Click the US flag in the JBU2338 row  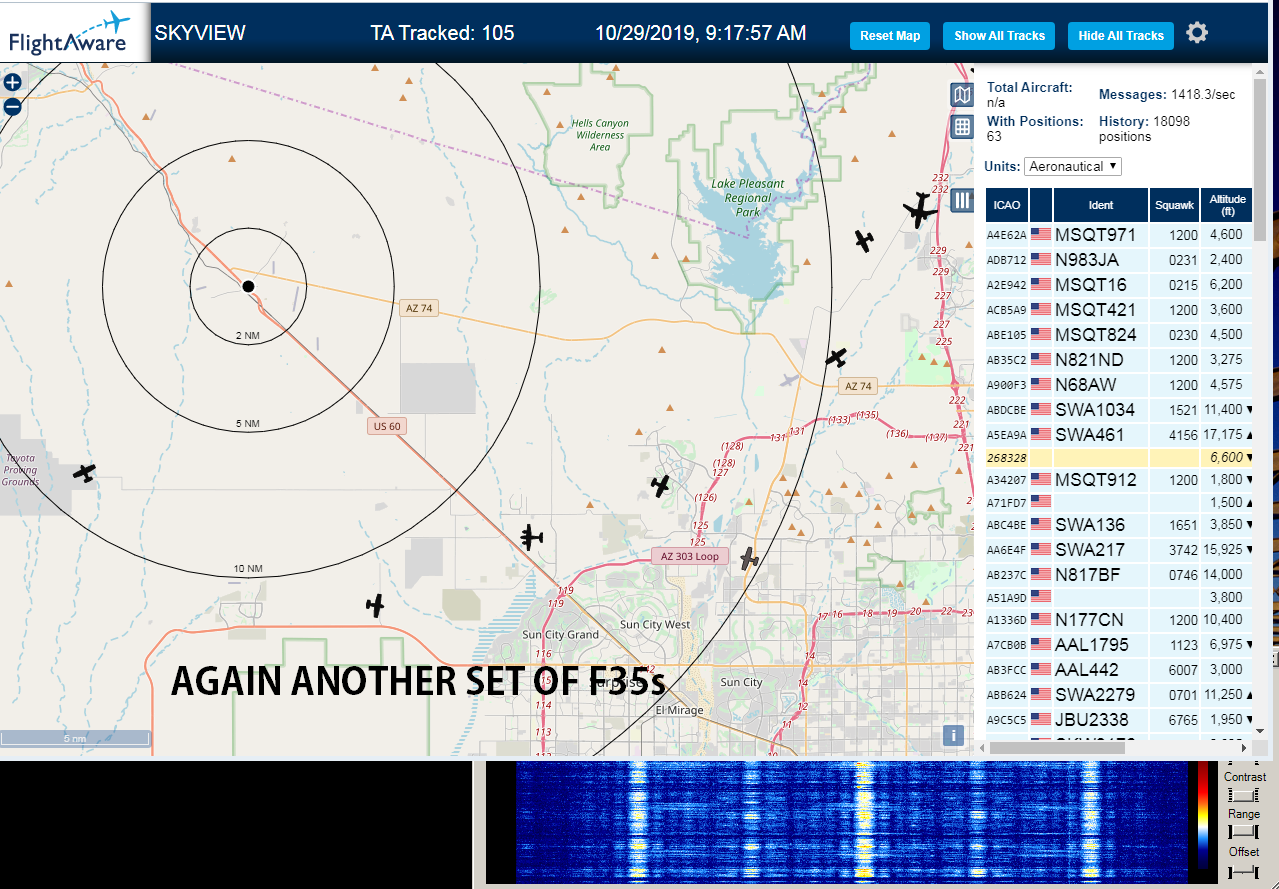(1041, 719)
